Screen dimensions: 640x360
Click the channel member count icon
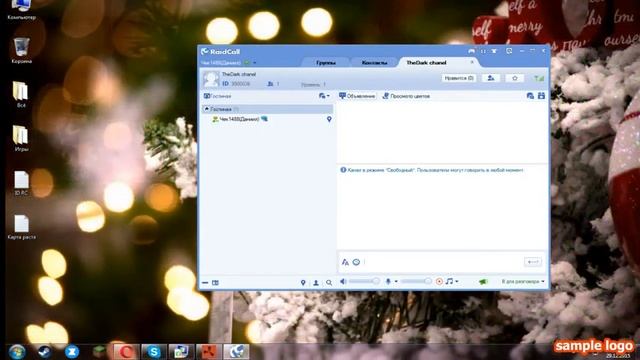[270, 84]
